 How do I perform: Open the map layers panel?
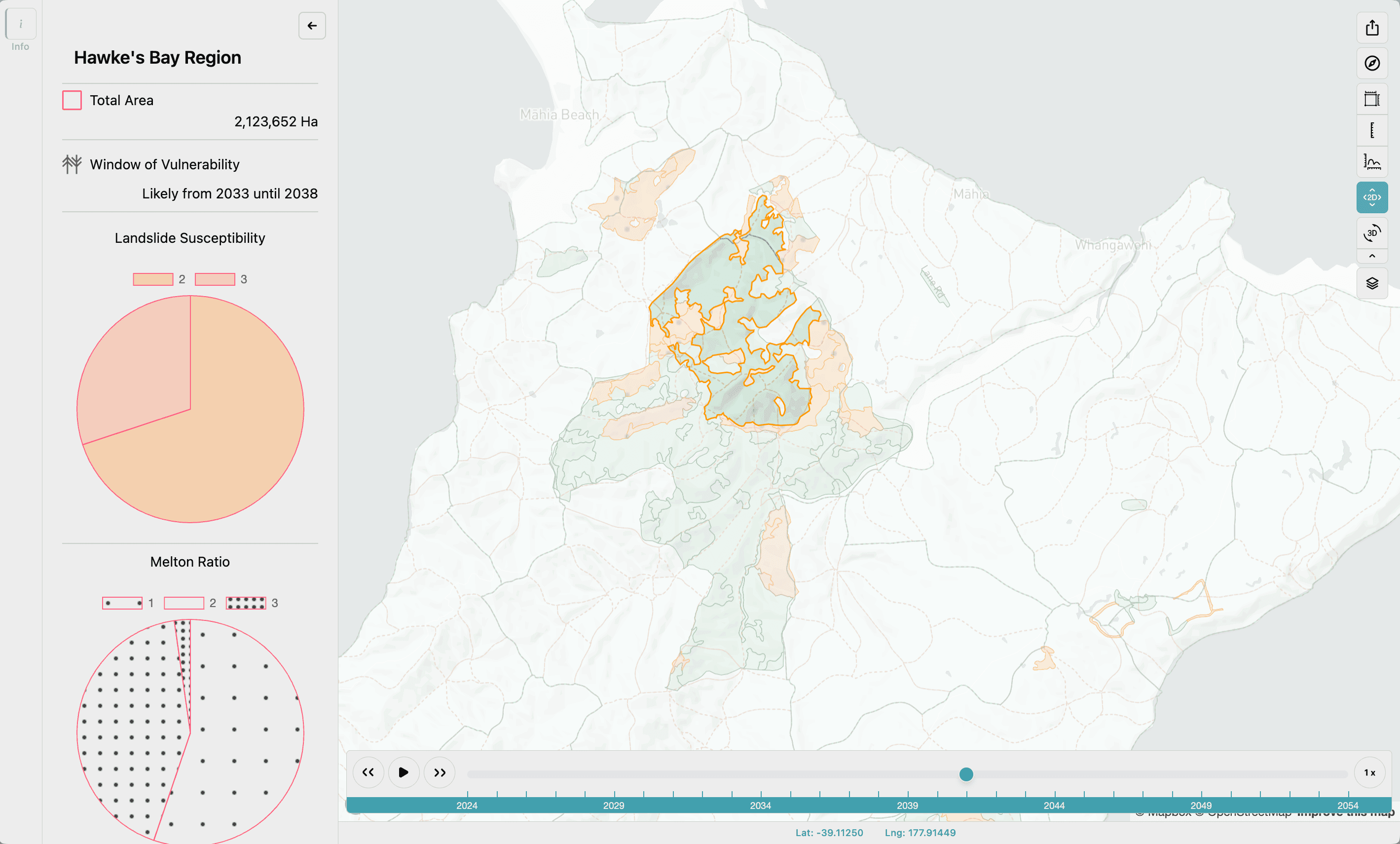tap(1371, 283)
